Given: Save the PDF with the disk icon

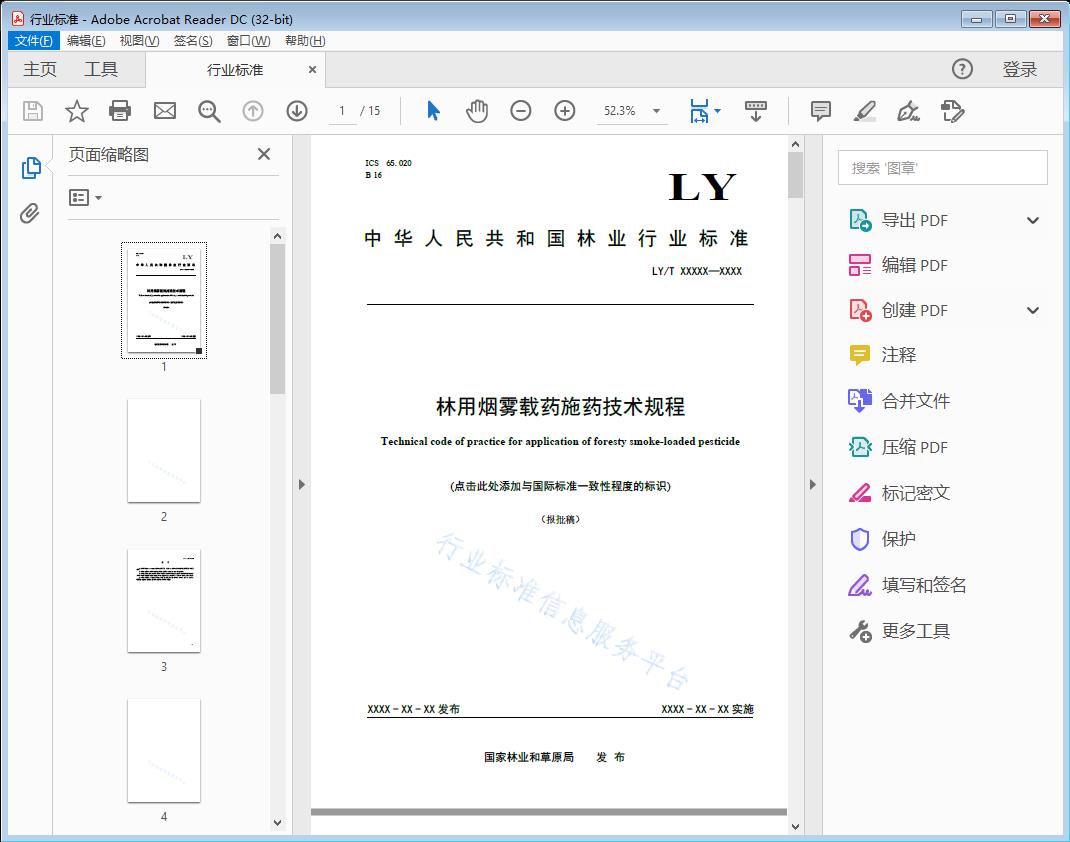Looking at the screenshot, I should 31,111.
